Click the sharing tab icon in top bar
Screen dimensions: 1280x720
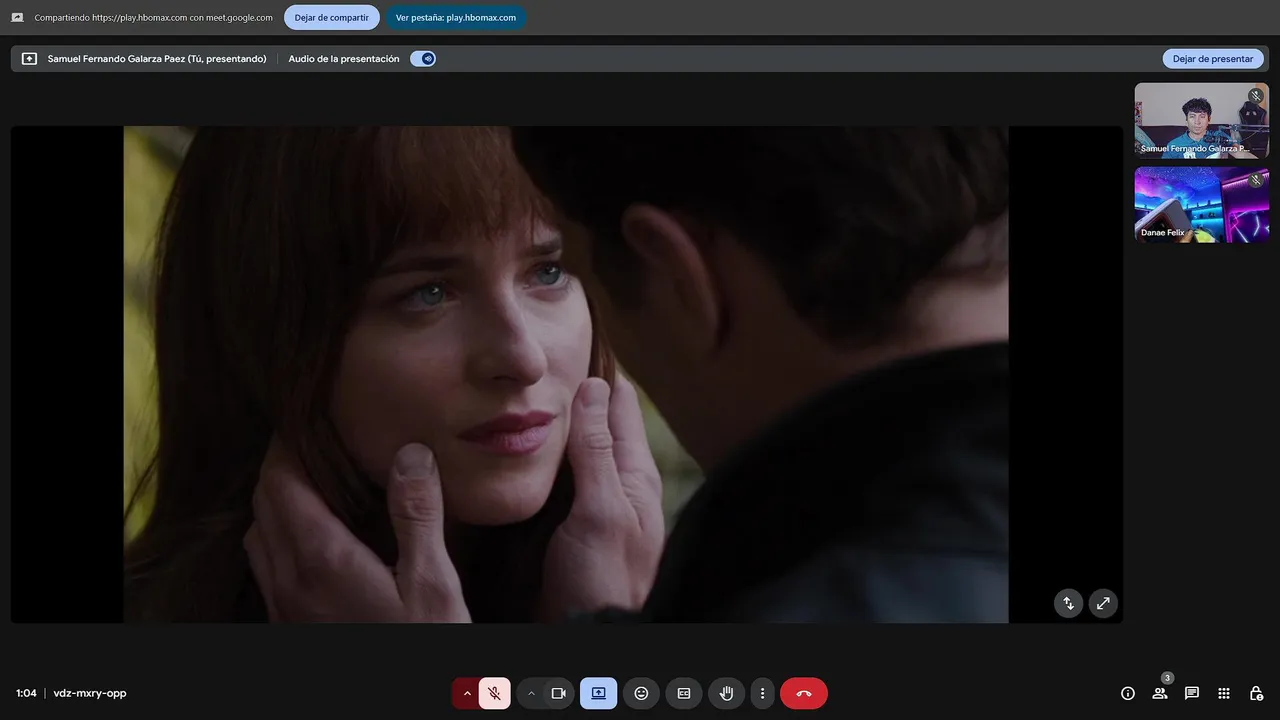(17, 17)
